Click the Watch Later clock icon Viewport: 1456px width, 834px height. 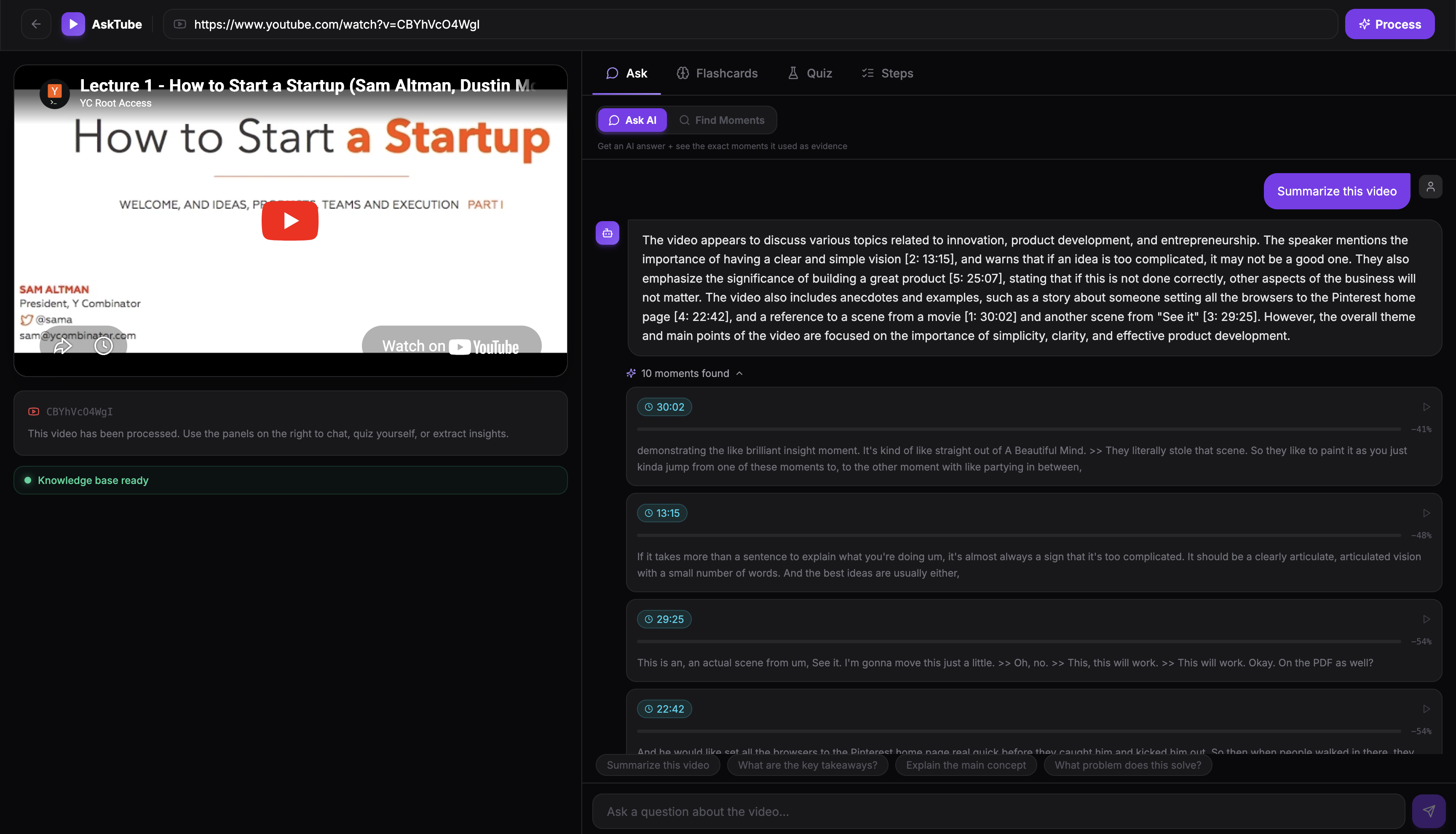click(x=104, y=345)
